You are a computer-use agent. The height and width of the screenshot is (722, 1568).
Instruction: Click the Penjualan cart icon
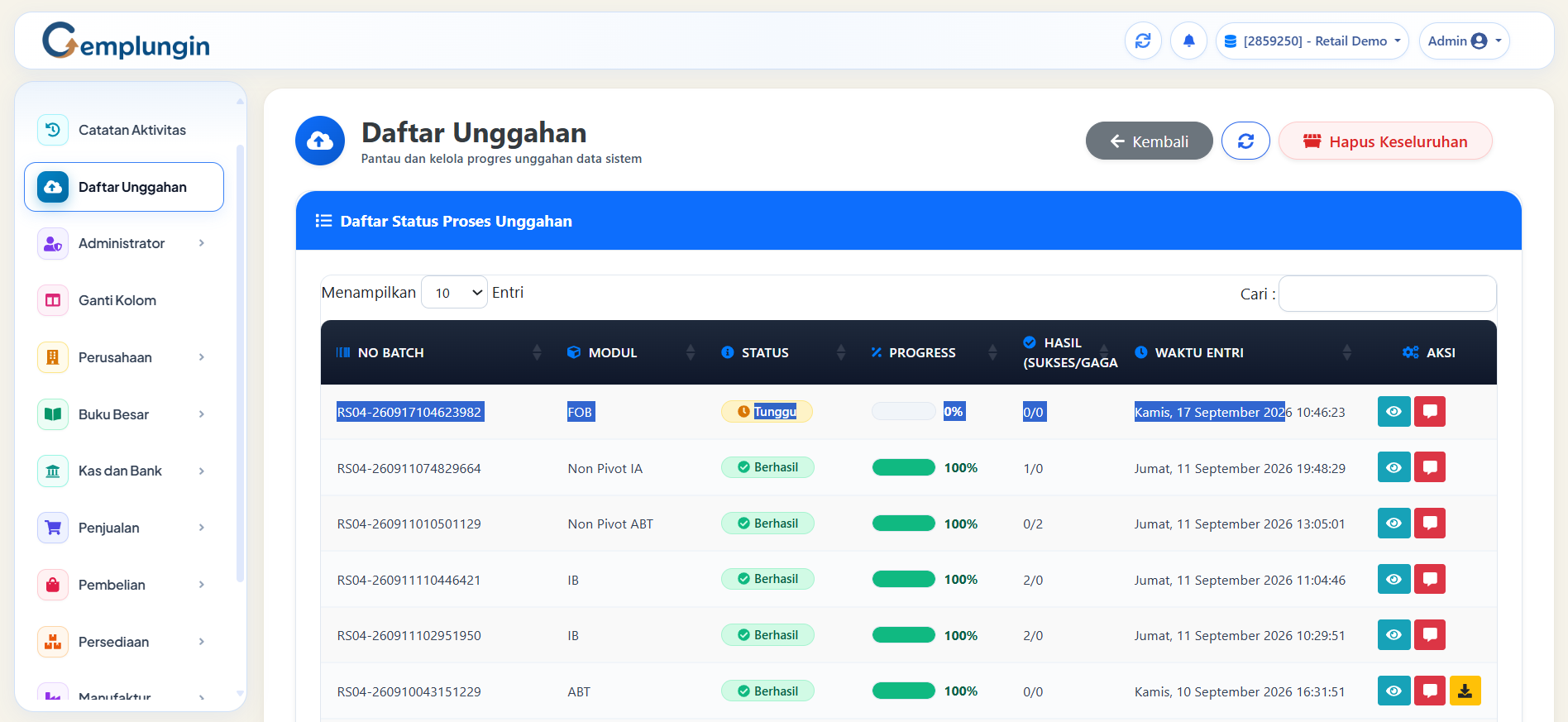coord(53,528)
